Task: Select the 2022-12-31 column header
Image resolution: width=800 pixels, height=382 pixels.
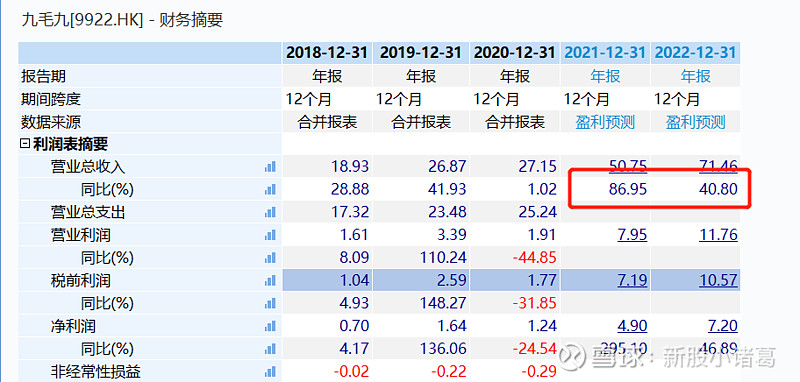Action: (x=696, y=53)
